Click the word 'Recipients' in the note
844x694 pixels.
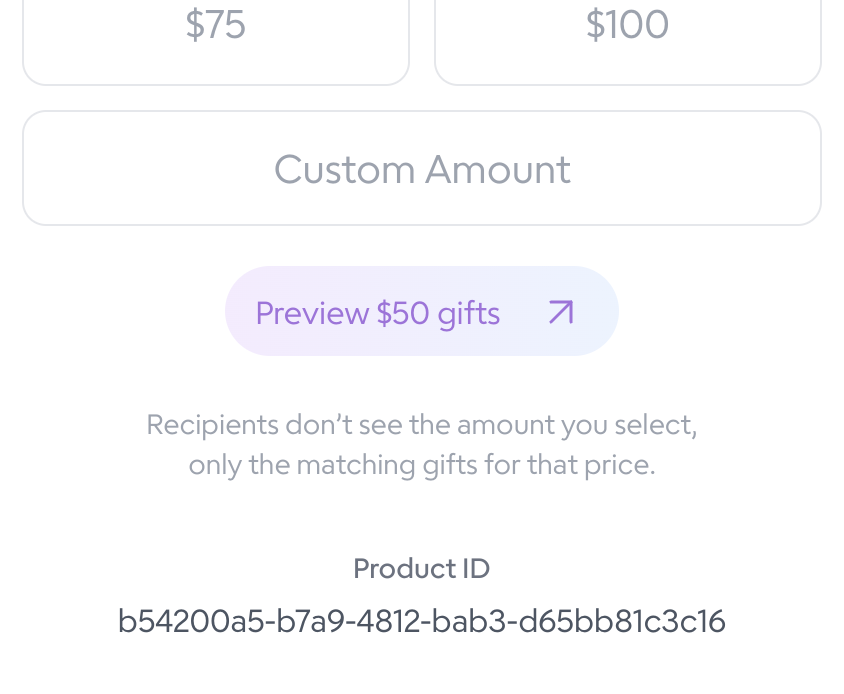[213, 425]
